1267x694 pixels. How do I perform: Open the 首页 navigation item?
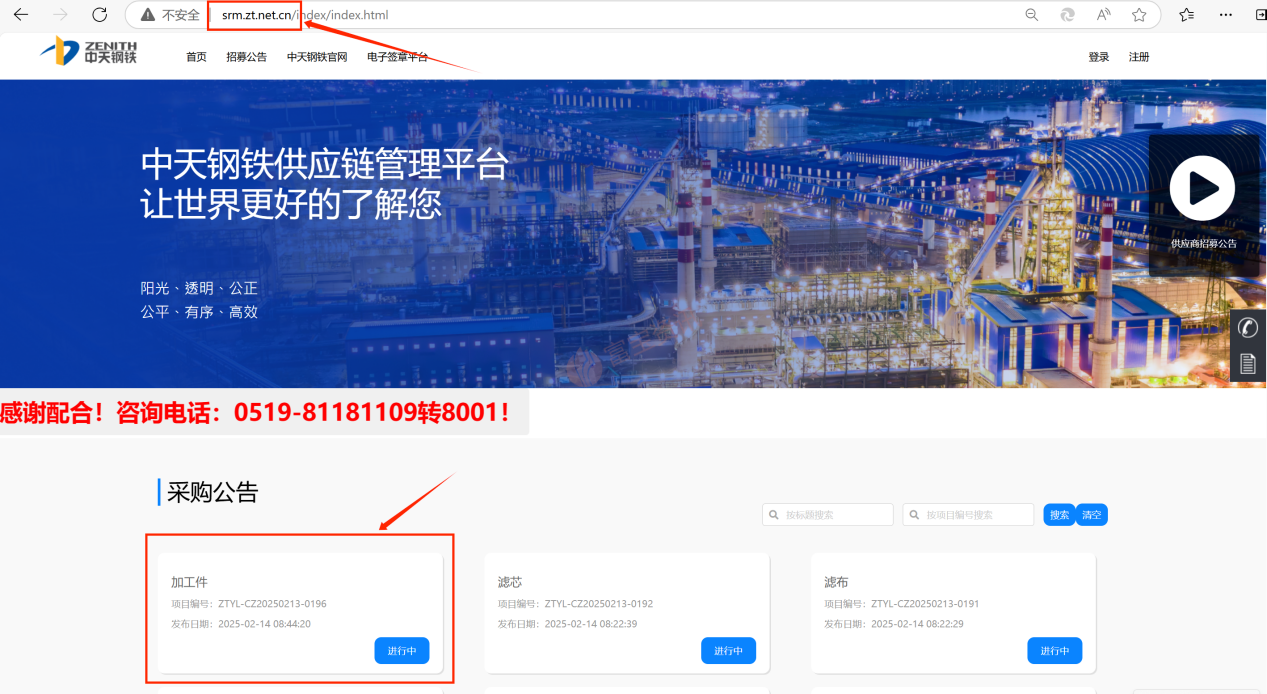(196, 57)
